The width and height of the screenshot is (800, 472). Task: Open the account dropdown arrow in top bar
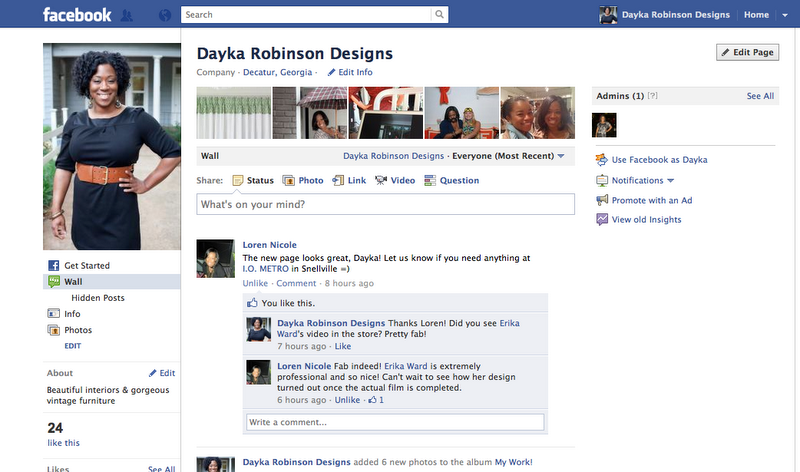click(x=785, y=15)
